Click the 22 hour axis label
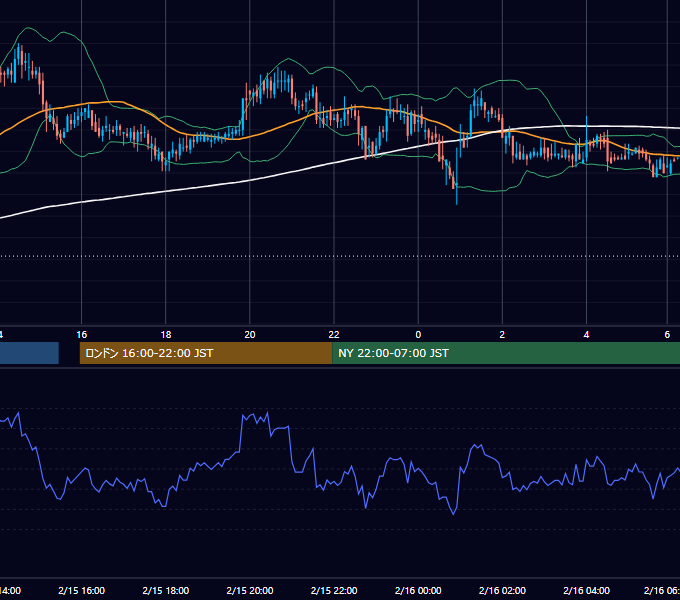 pyautogui.click(x=334, y=335)
